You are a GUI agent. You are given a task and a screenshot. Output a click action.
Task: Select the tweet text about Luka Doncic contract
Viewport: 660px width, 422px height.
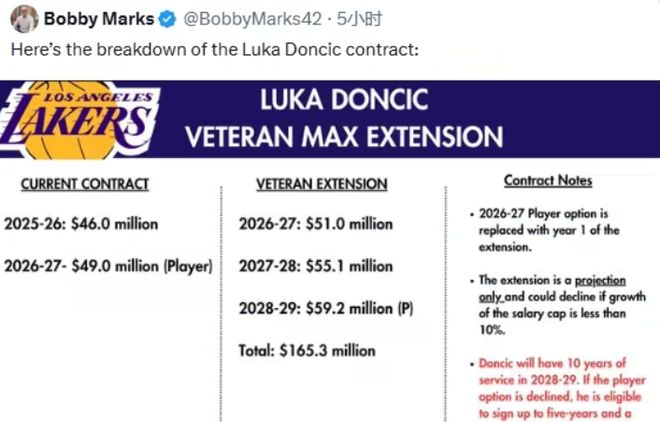click(x=215, y=50)
